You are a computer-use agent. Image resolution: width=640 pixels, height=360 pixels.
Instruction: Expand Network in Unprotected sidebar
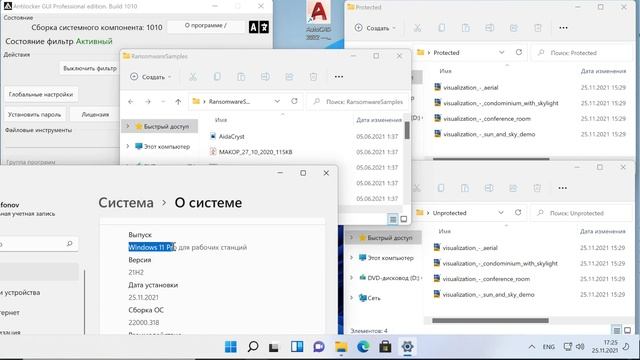click(x=351, y=298)
